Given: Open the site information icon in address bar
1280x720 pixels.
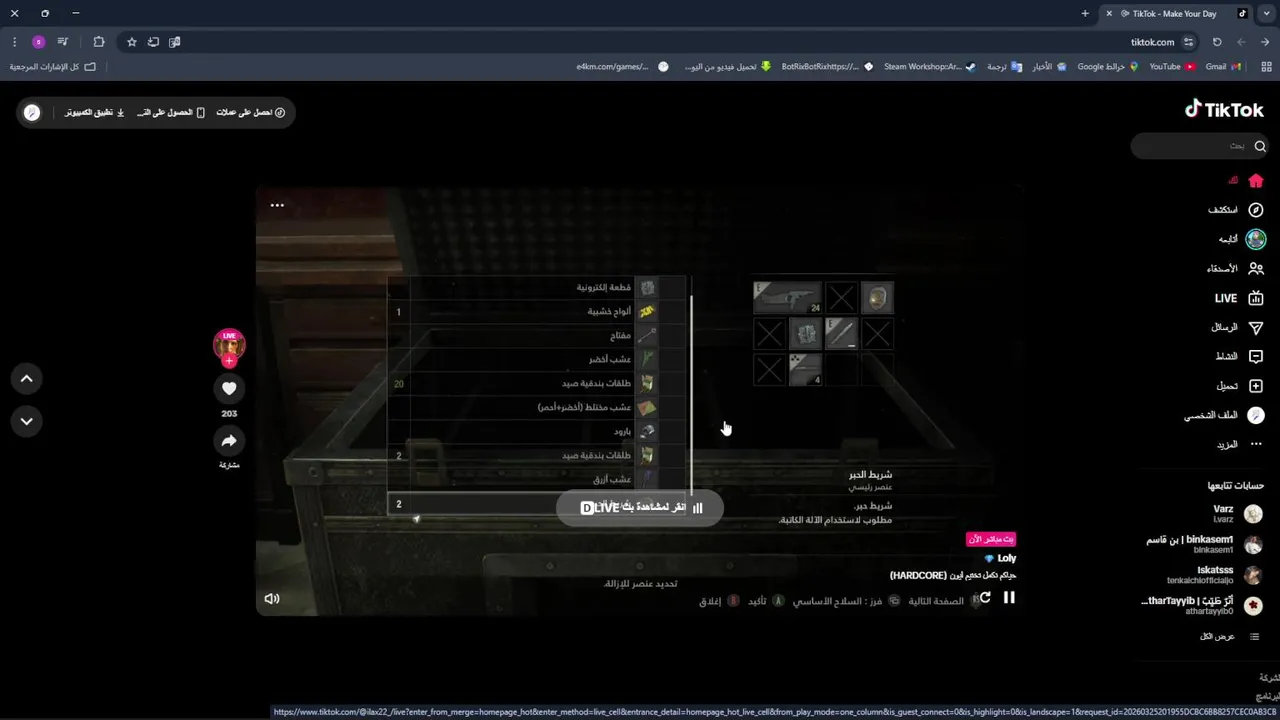Looking at the screenshot, I should click(1188, 42).
